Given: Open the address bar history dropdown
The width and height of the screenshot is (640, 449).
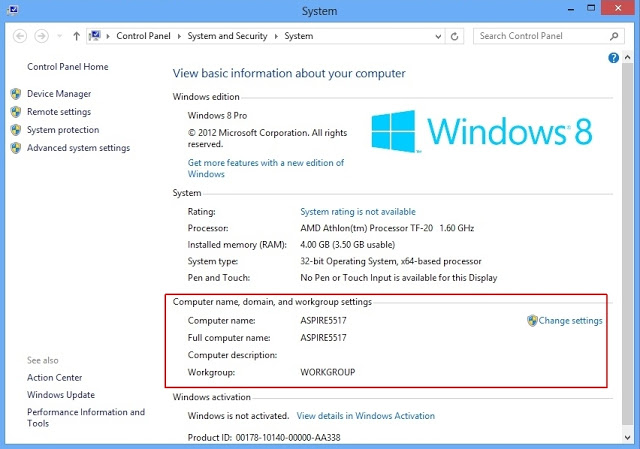Looking at the screenshot, I should tap(438, 36).
